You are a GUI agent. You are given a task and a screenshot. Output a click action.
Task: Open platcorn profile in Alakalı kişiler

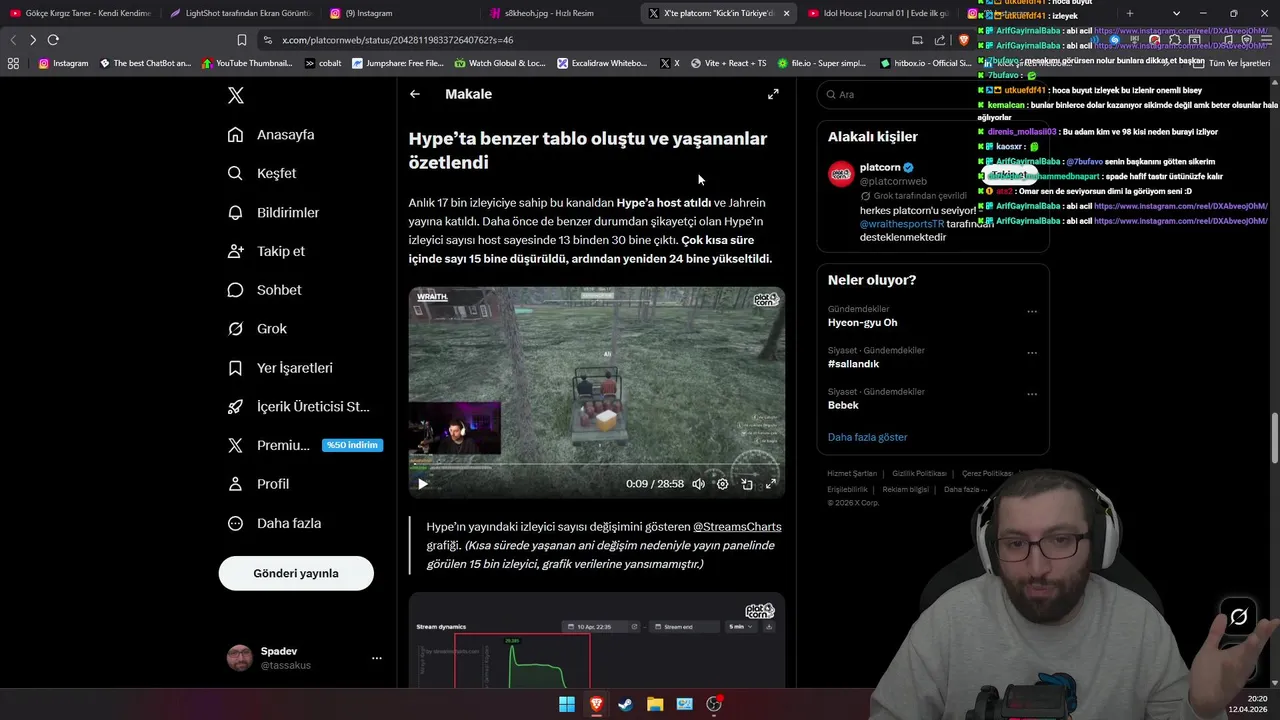(880, 167)
